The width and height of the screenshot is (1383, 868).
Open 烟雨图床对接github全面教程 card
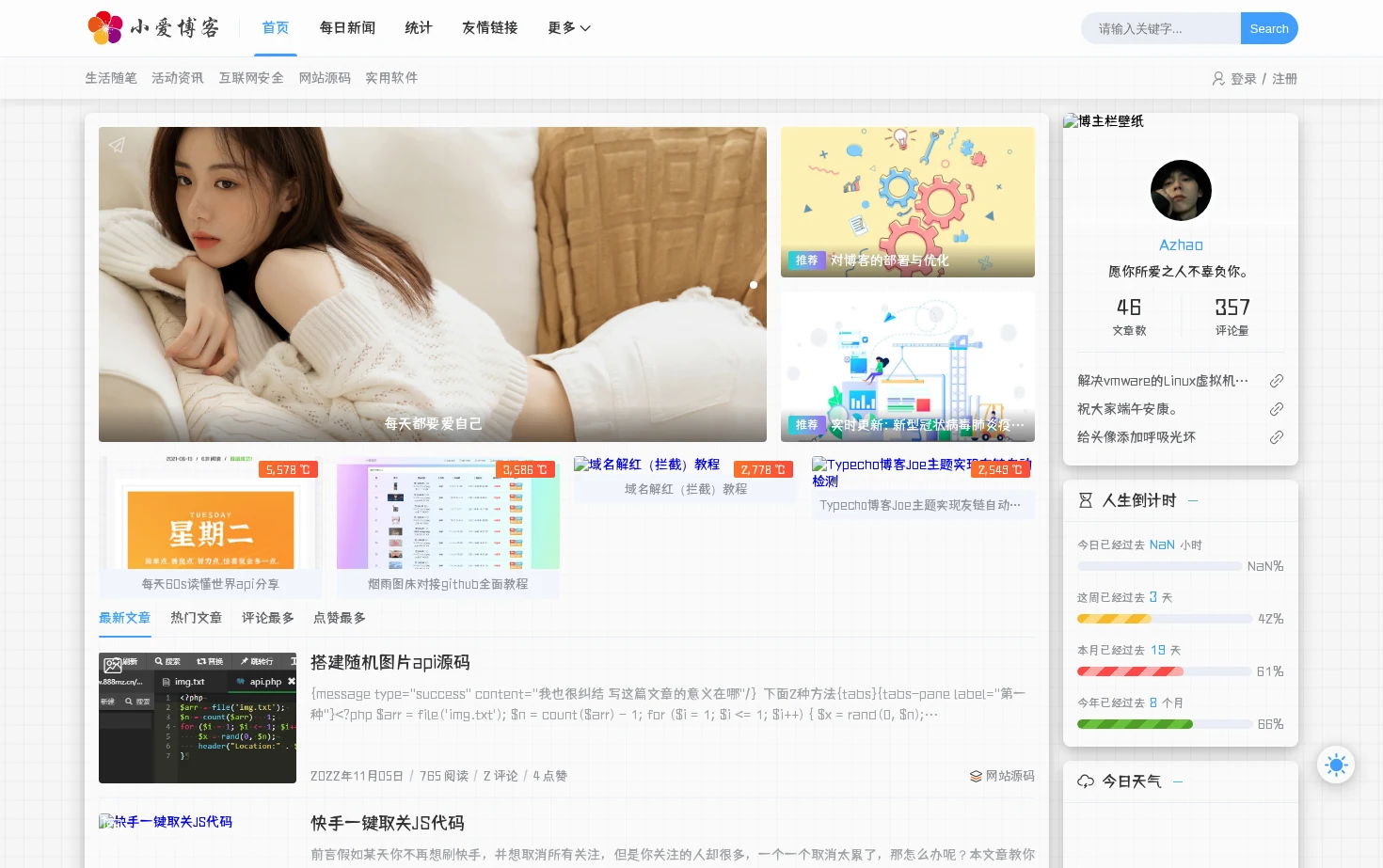pos(448,527)
